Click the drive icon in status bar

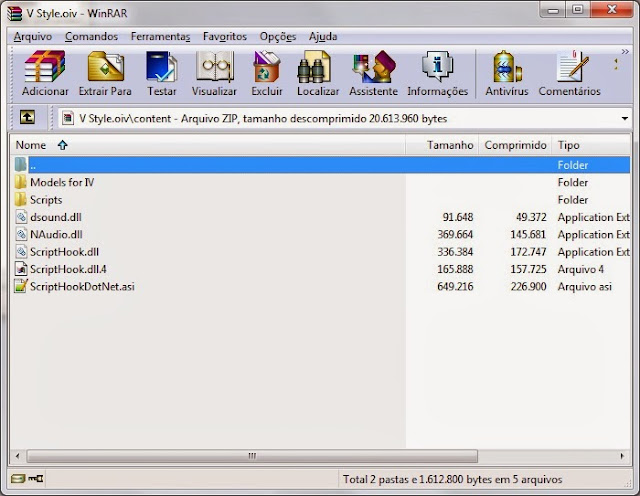coord(18,478)
